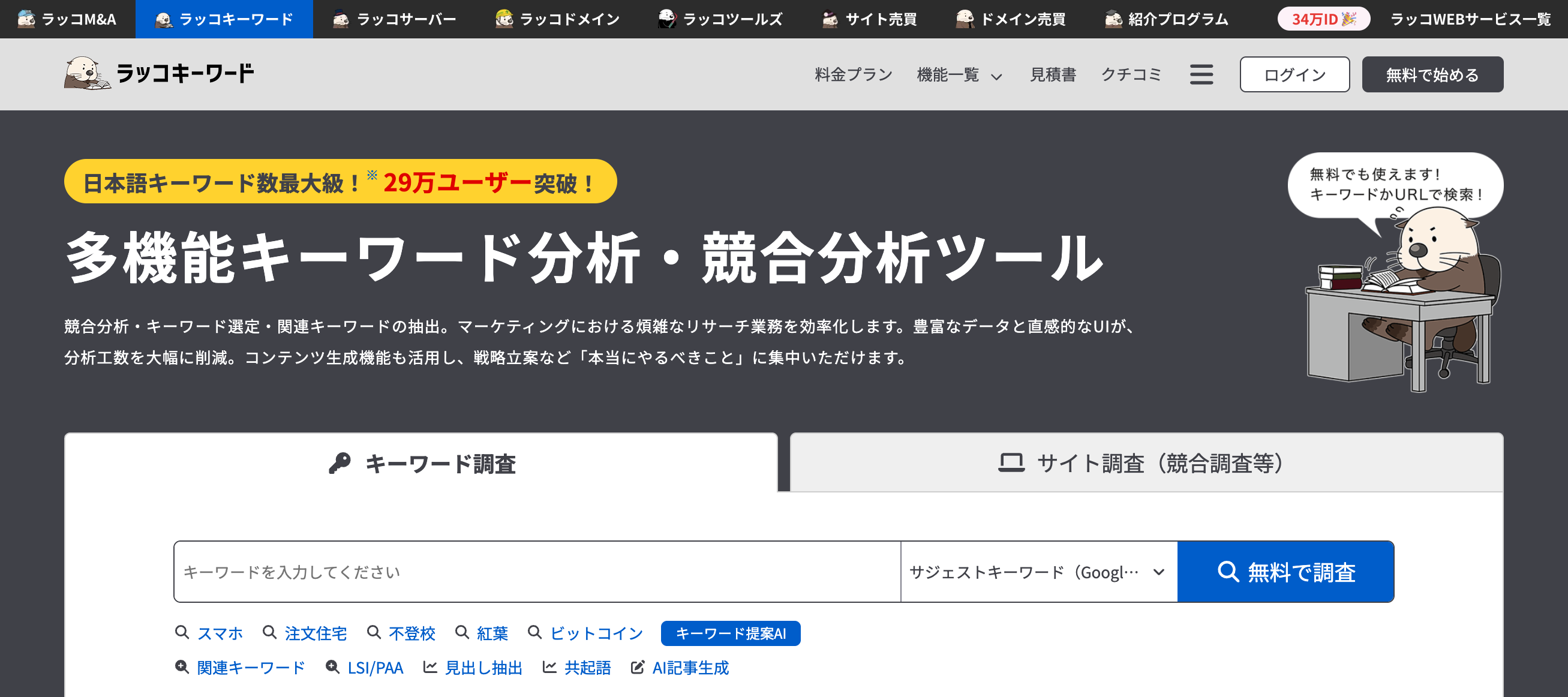This screenshot has height=697, width=1568.
Task: Click the magnifier icon beside 関連キーワード
Action: click(x=181, y=666)
